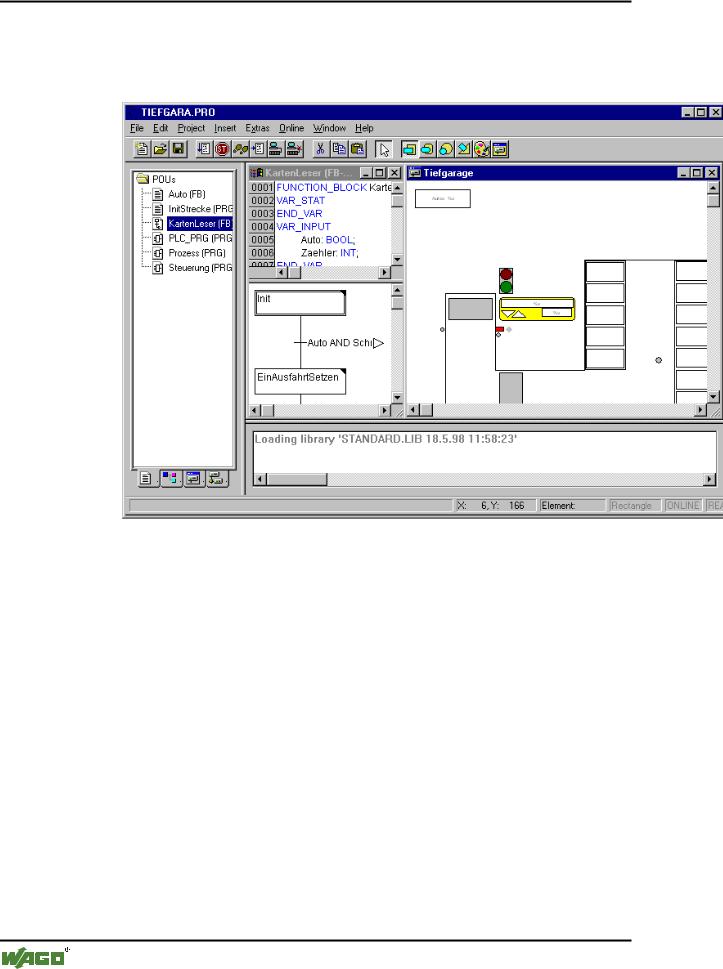Viewport: 723px width, 969px height.
Task: Click the Cut scissors icon
Action: point(320,149)
